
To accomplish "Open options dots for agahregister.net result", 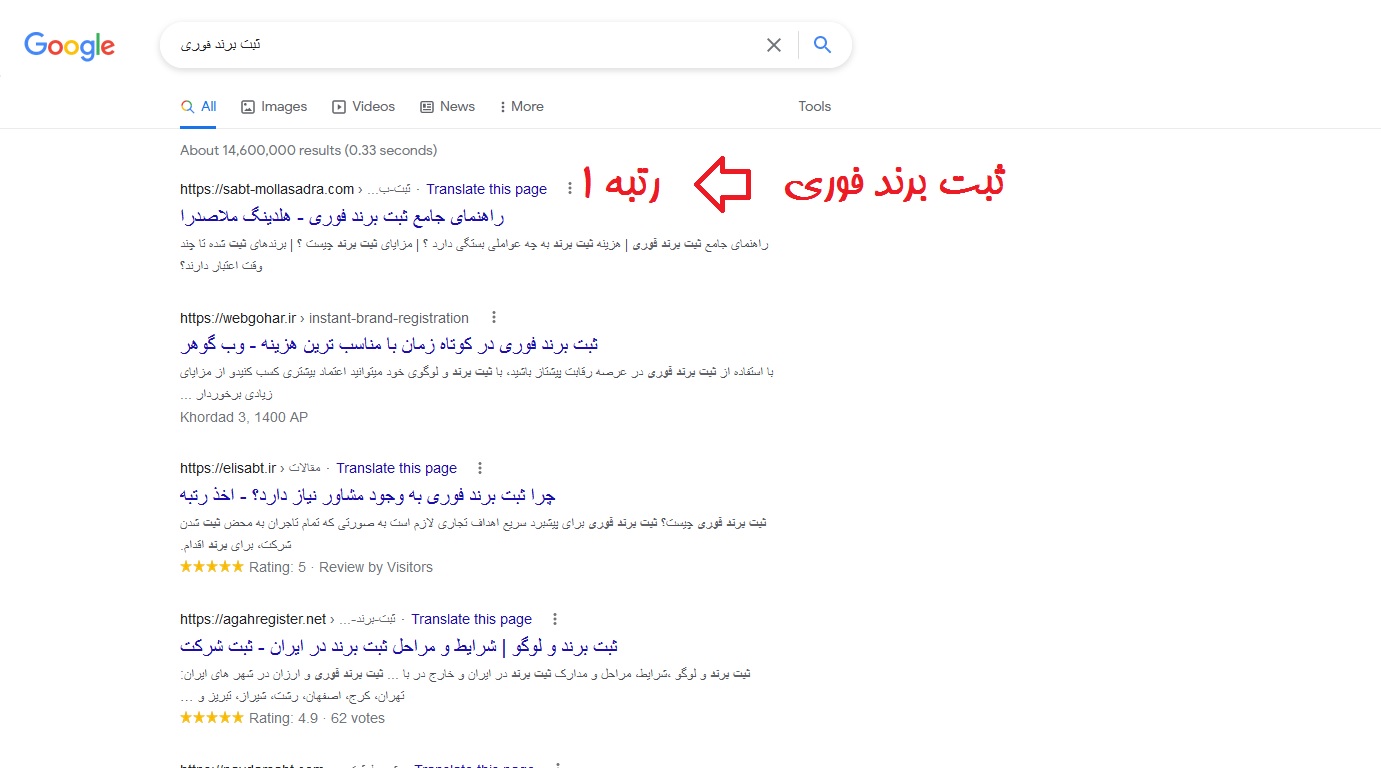I will [555, 619].
